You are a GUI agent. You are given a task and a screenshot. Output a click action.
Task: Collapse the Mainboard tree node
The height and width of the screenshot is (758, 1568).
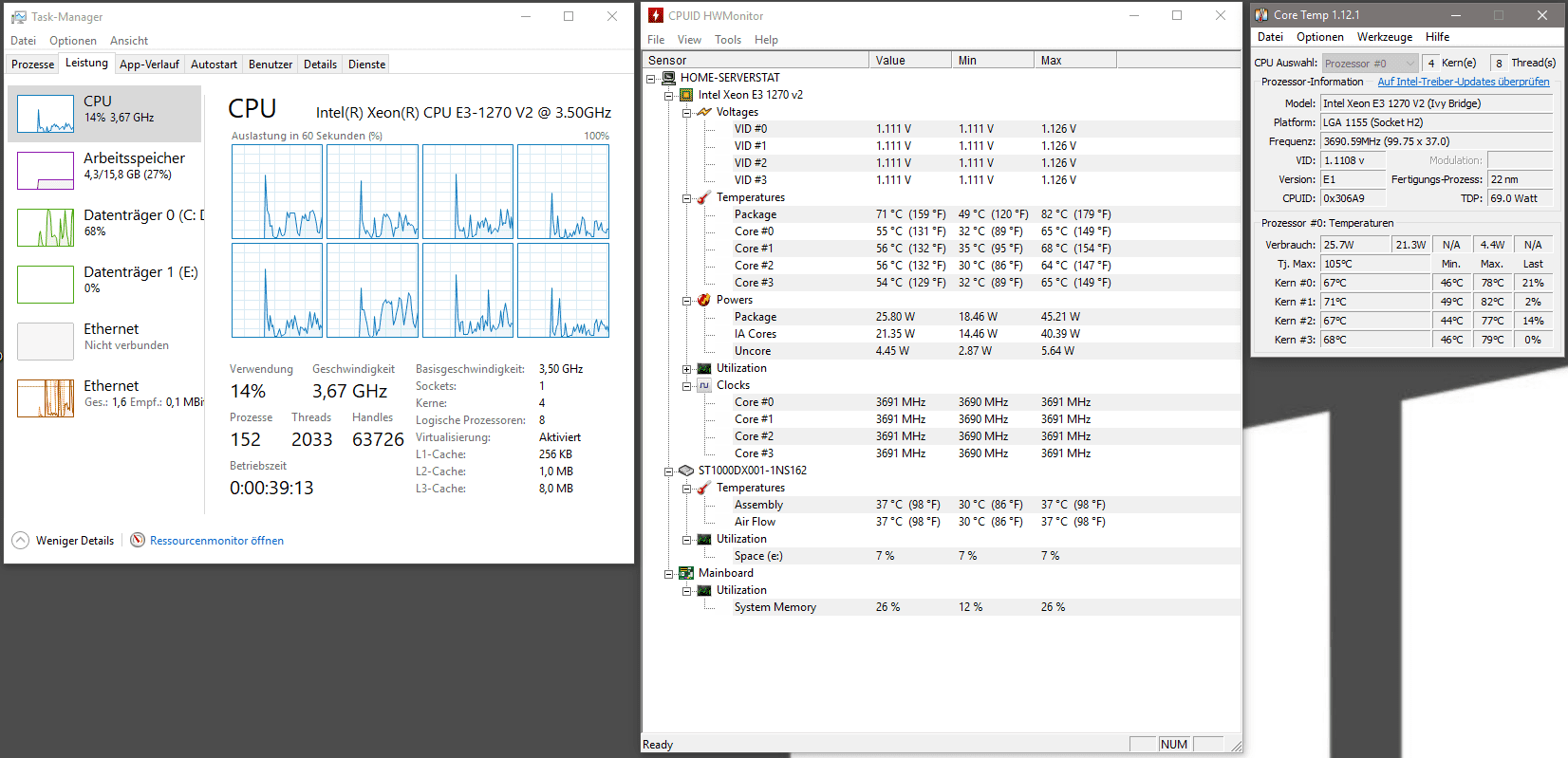[668, 574]
